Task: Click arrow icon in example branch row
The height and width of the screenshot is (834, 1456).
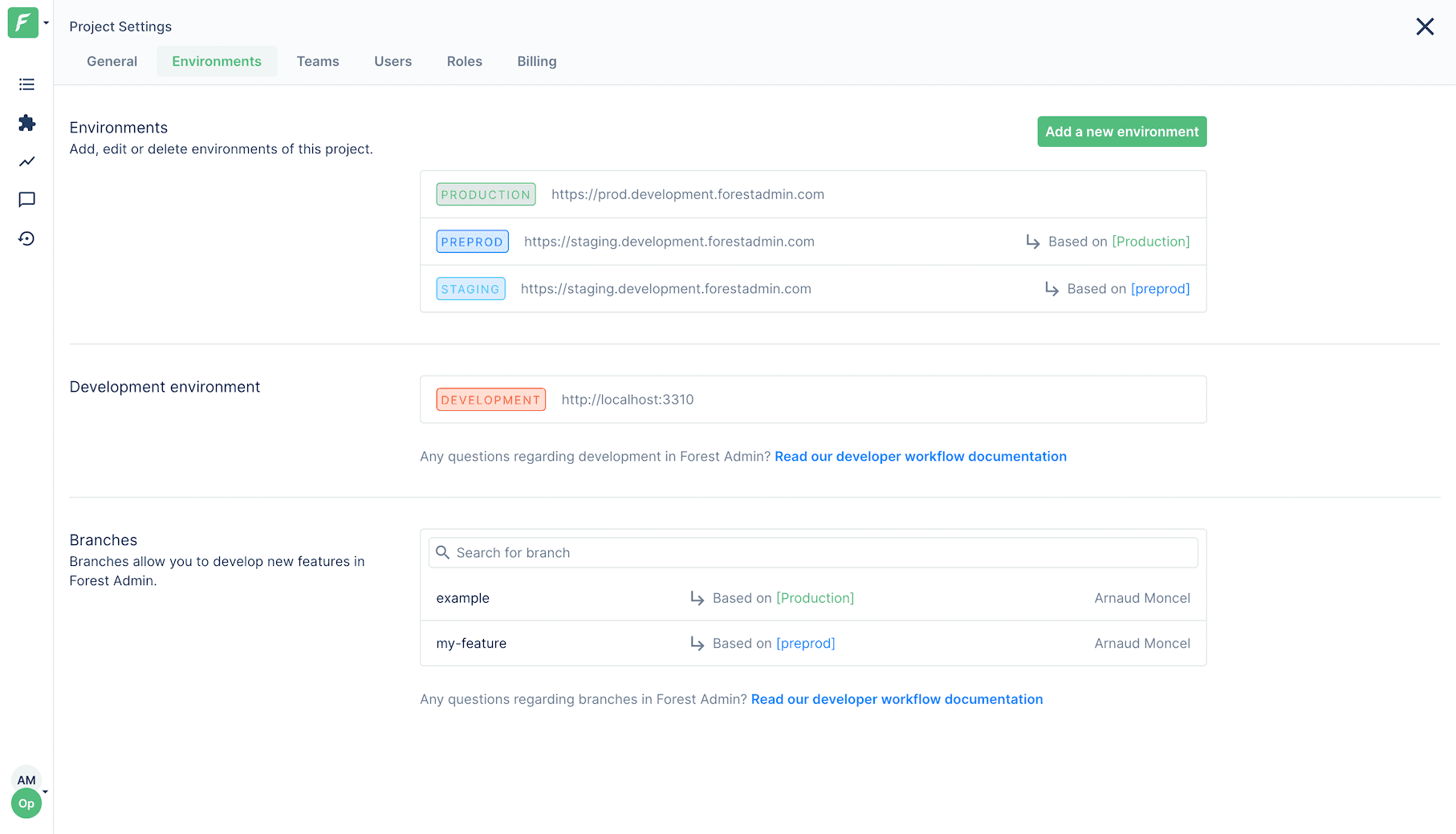Action: click(x=697, y=598)
